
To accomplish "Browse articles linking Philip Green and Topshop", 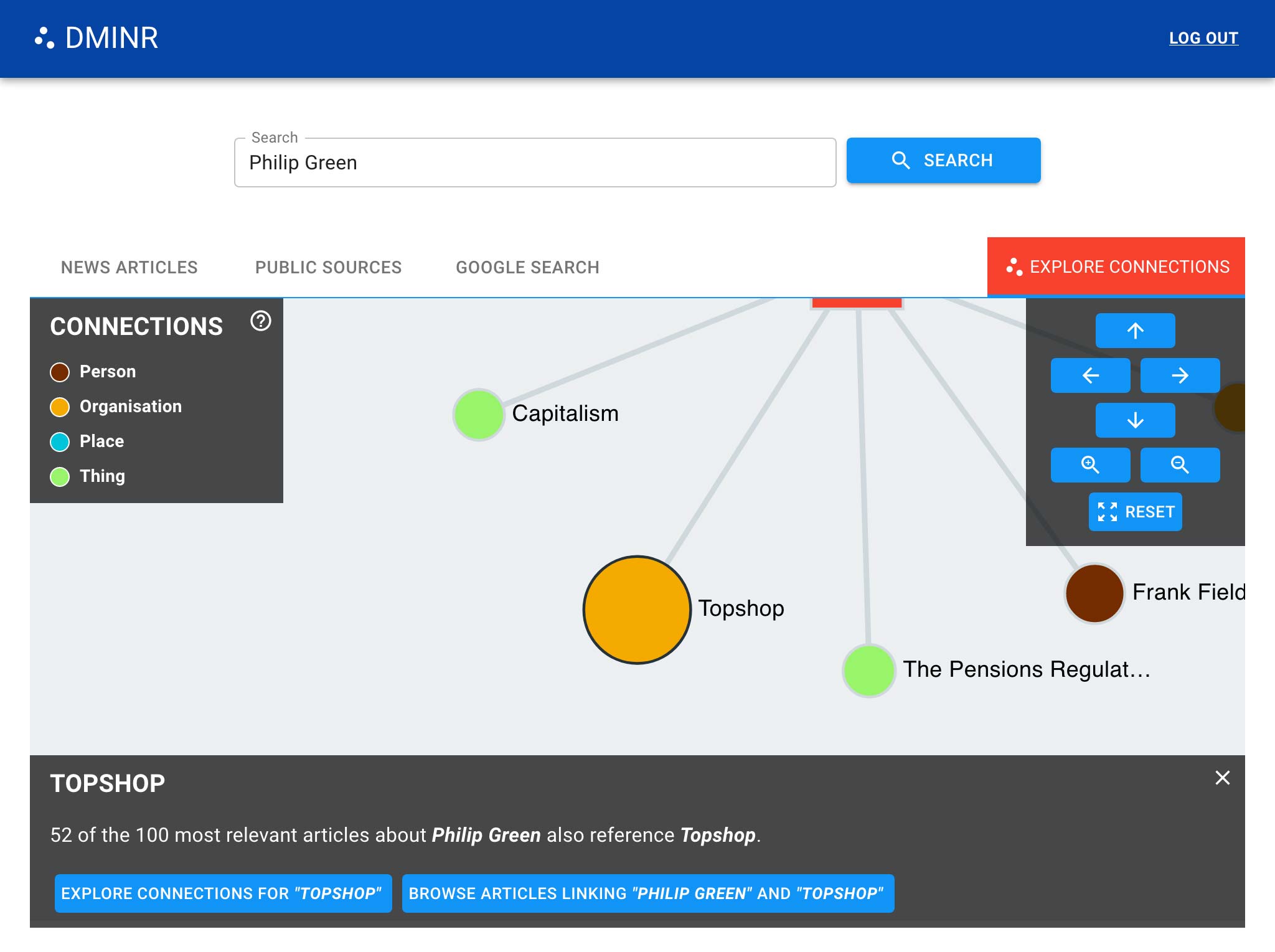I will [x=647, y=893].
